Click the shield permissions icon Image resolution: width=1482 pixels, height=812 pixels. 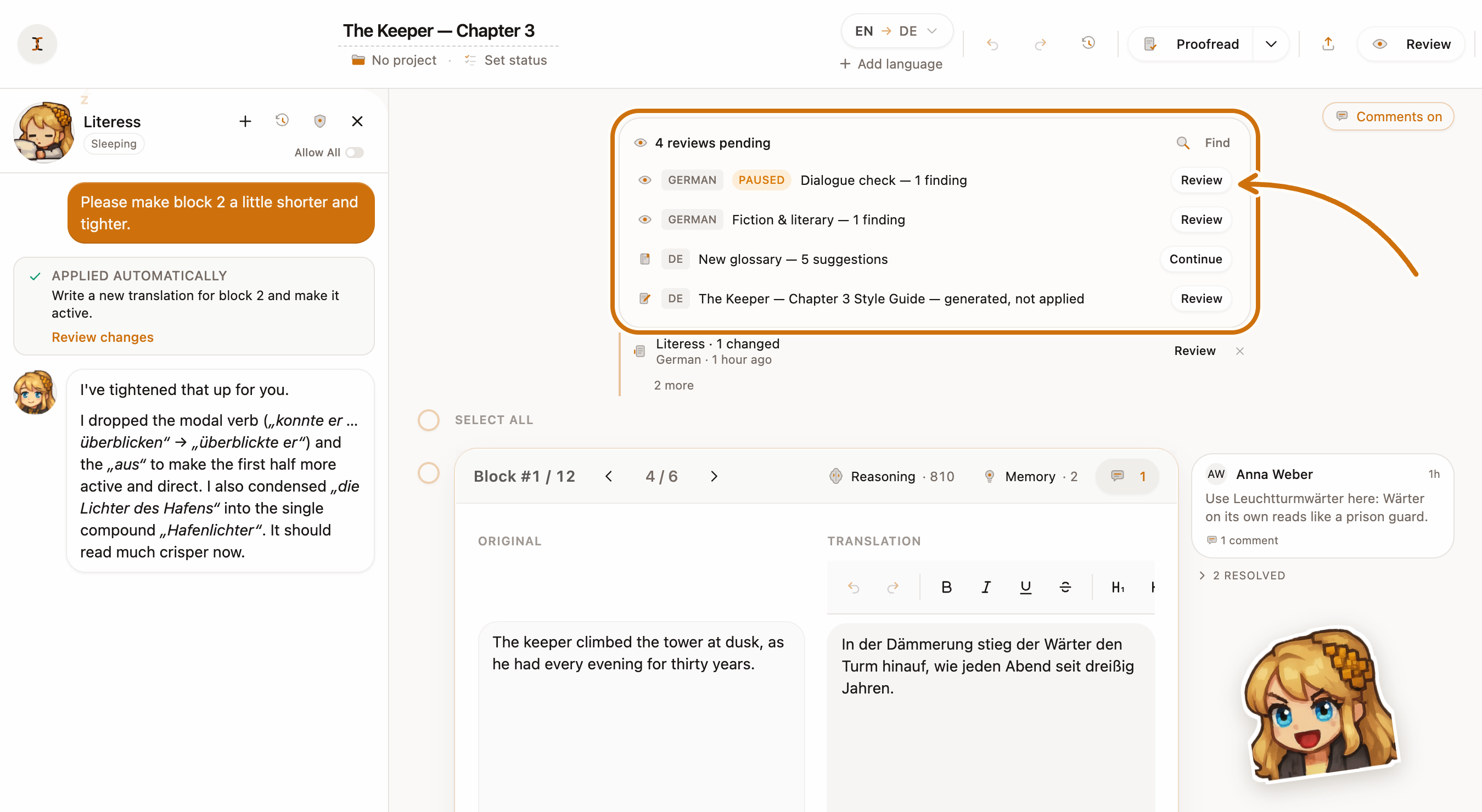click(320, 121)
